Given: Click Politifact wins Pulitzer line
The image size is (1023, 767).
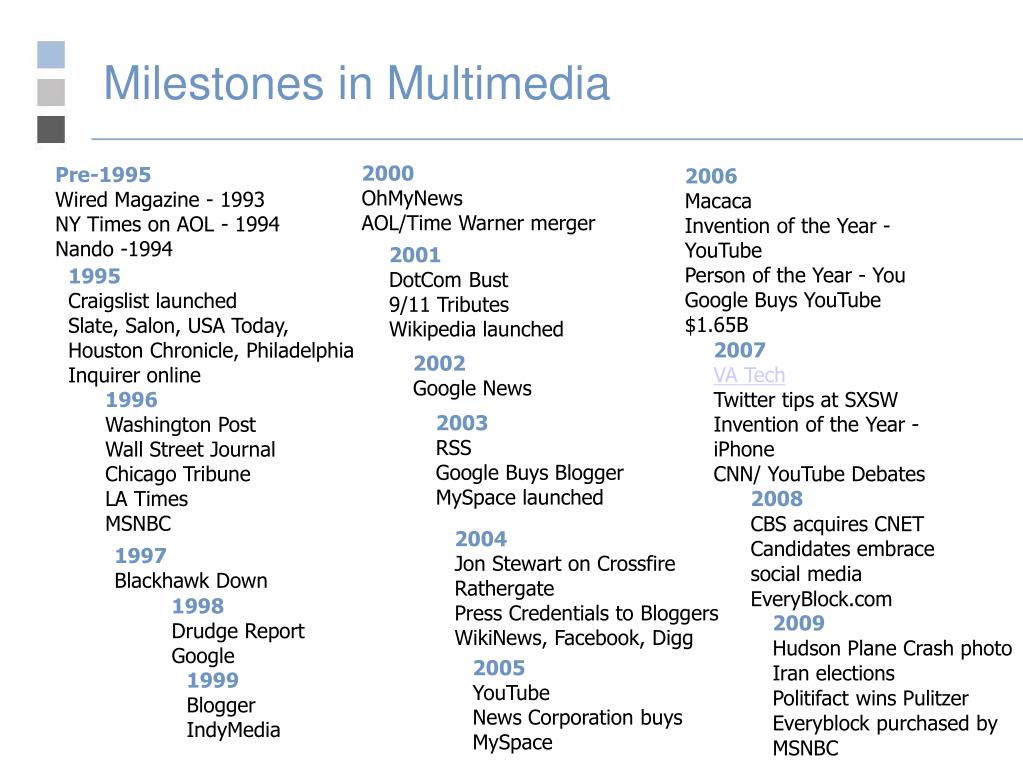Looking at the screenshot, I should 871,698.
